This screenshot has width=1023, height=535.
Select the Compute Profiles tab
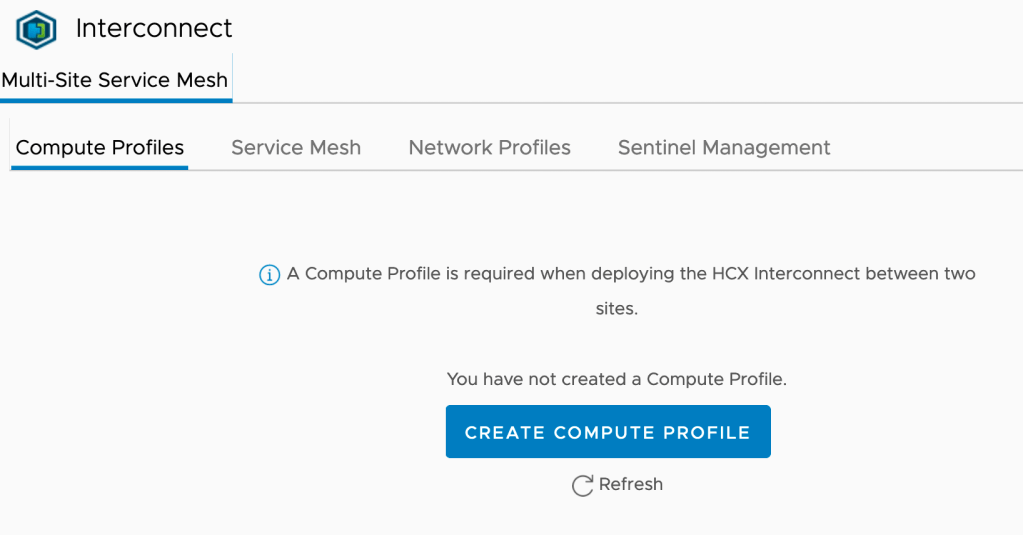[100, 148]
